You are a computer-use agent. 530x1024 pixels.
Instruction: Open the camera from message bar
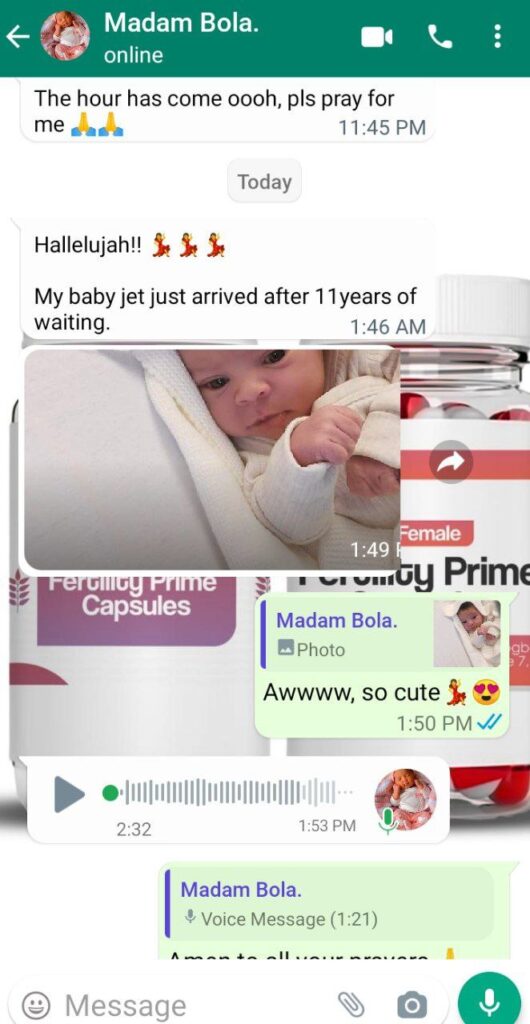tap(413, 1004)
